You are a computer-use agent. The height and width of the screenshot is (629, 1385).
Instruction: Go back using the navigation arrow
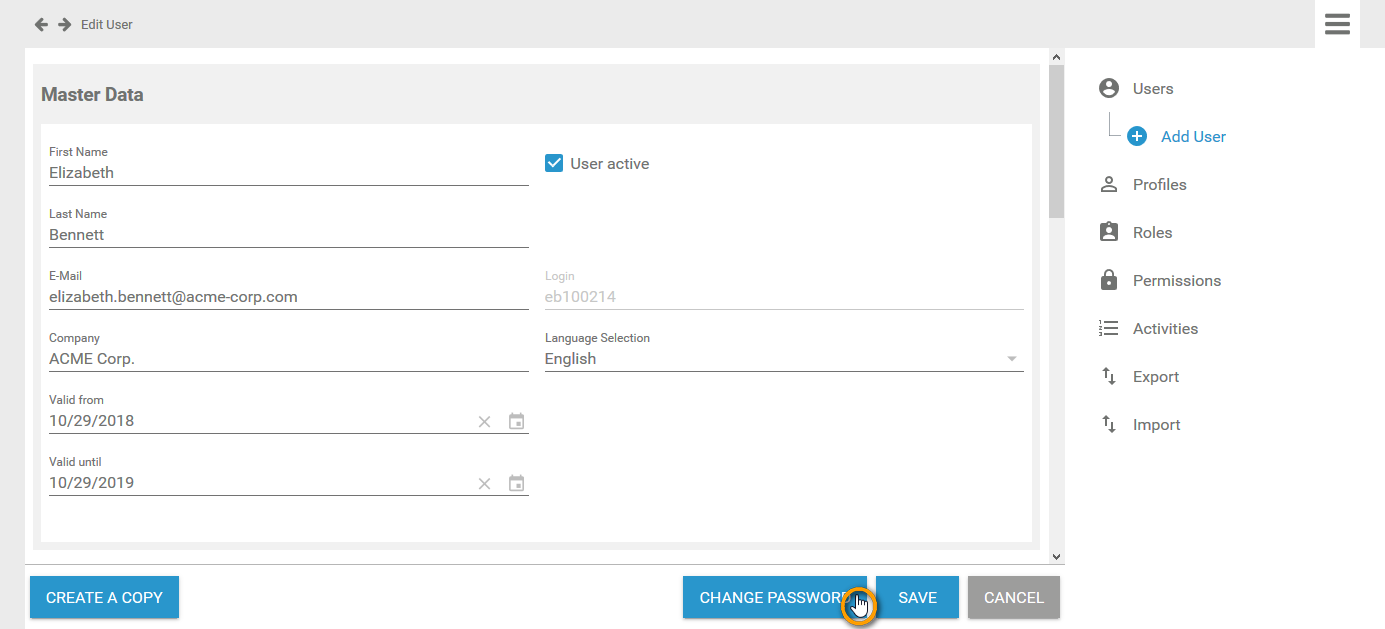[40, 23]
